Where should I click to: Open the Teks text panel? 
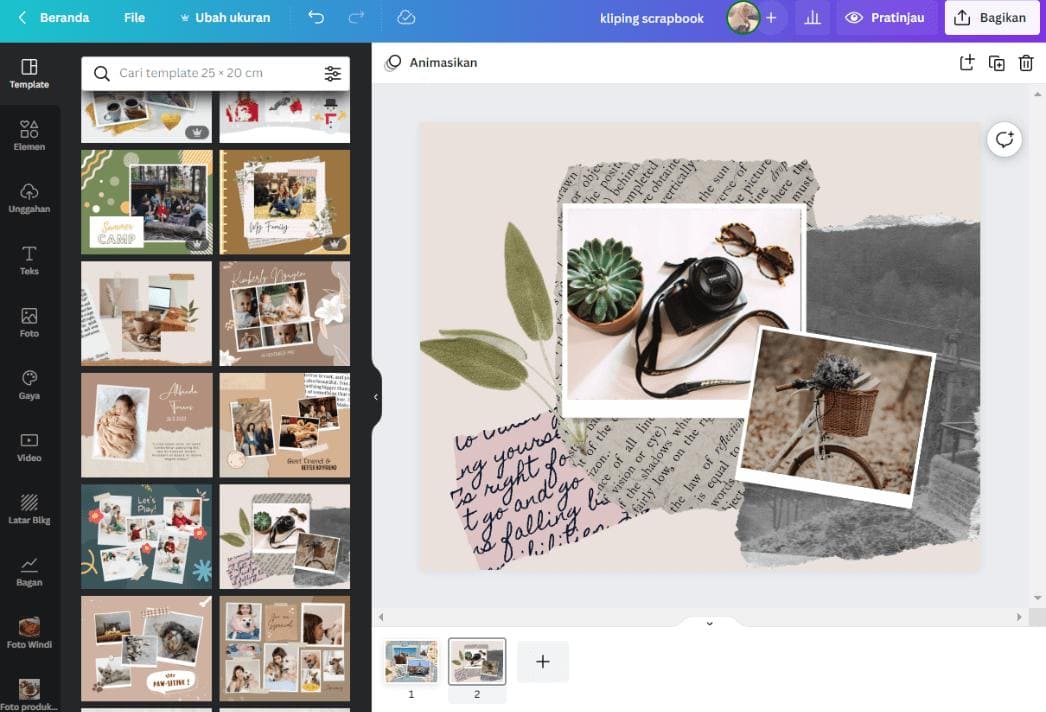point(29,260)
